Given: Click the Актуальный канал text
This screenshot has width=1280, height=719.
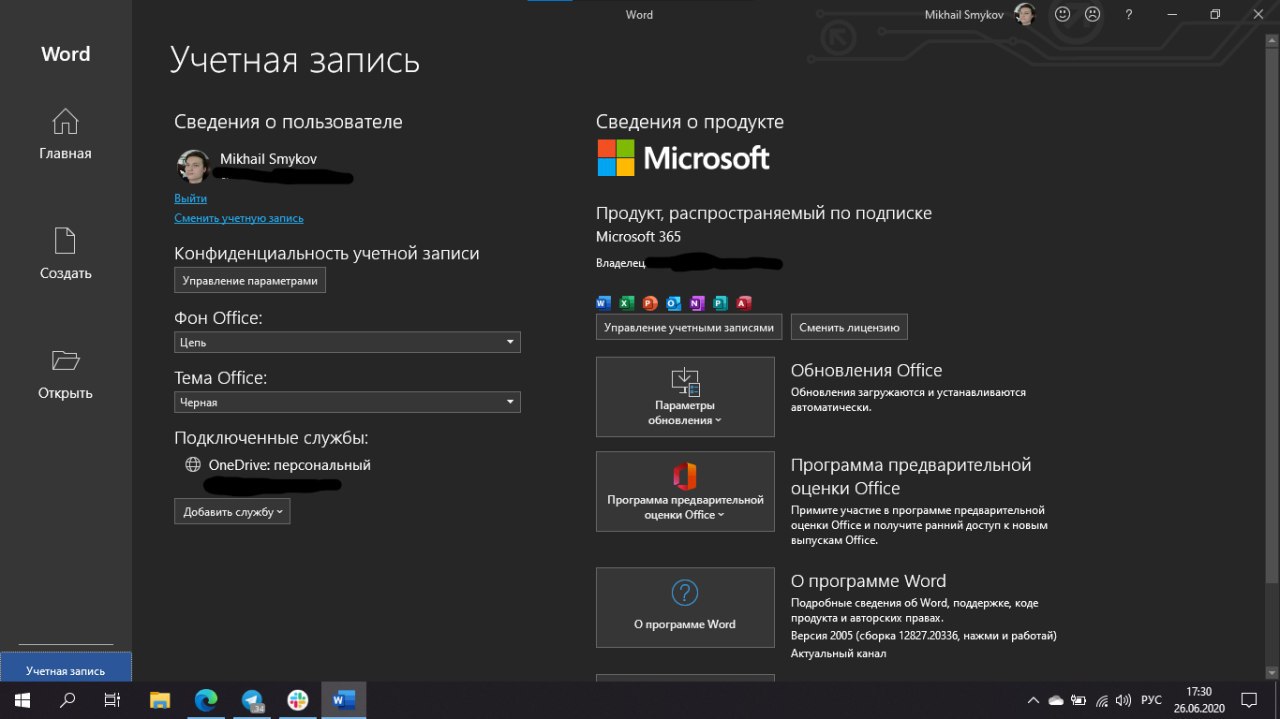Looking at the screenshot, I should point(838,653).
